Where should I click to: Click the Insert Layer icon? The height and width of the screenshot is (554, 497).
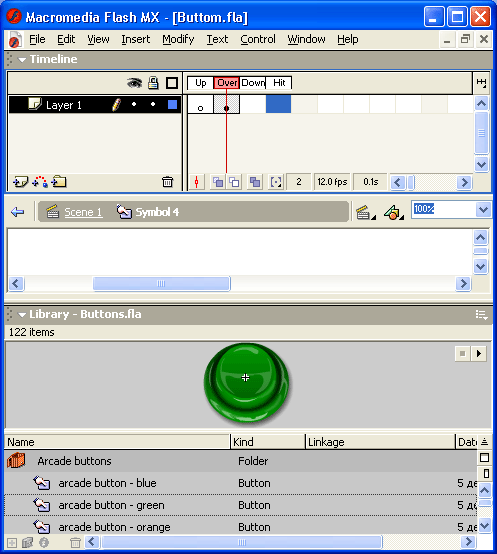[20, 182]
